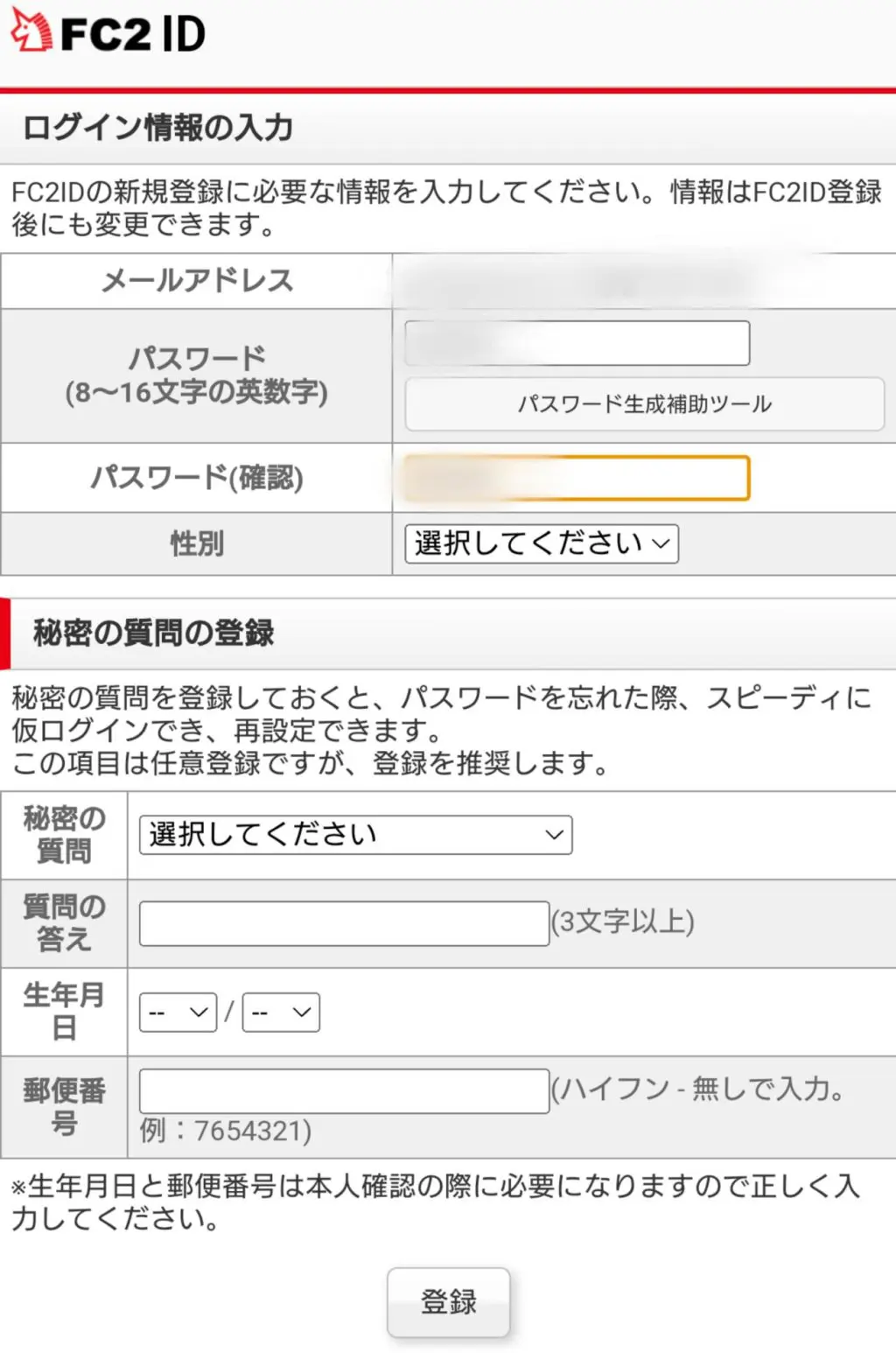Screen dimensions: 896x1353
Task: Focus the パスワード(確認) input field
Action: pos(577,479)
